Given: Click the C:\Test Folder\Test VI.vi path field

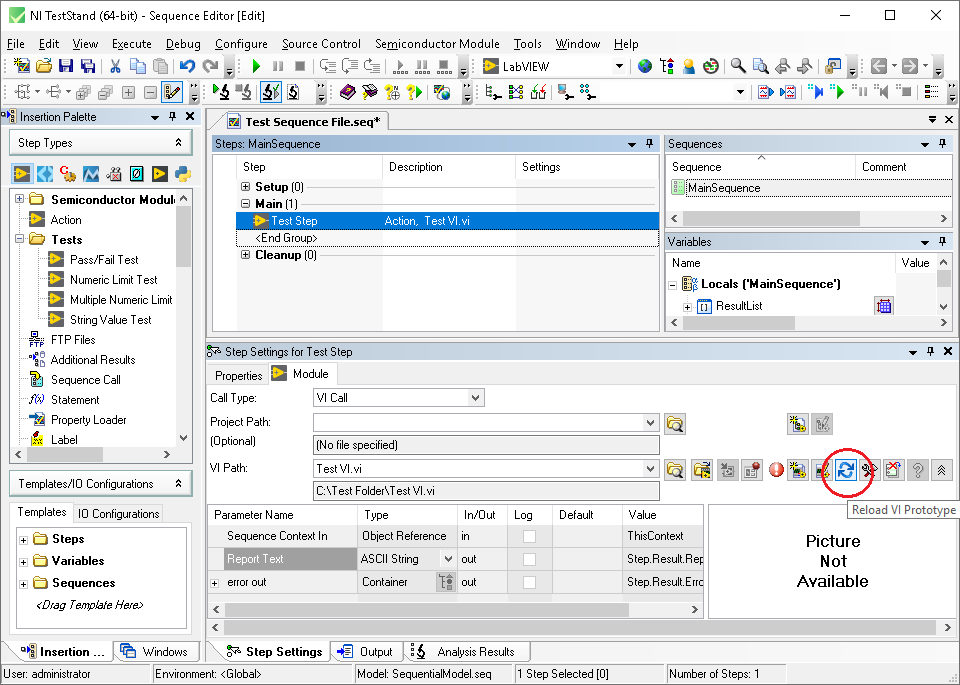Looking at the screenshot, I should pos(486,491).
